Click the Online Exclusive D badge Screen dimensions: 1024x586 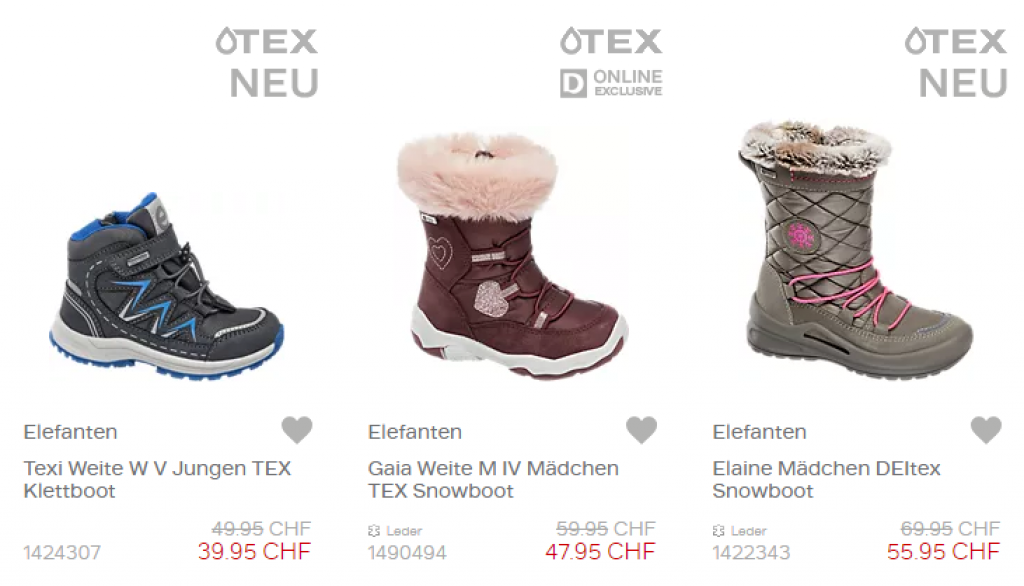[611, 83]
